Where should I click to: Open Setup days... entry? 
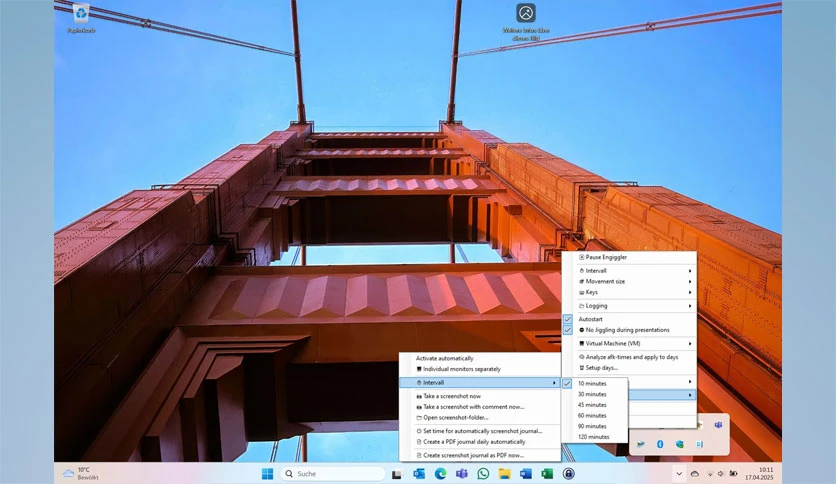[629, 368]
